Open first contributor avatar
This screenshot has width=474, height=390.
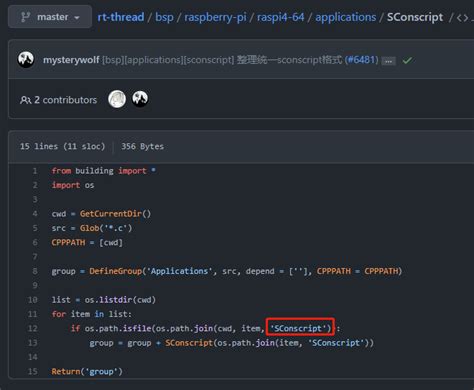[117, 99]
